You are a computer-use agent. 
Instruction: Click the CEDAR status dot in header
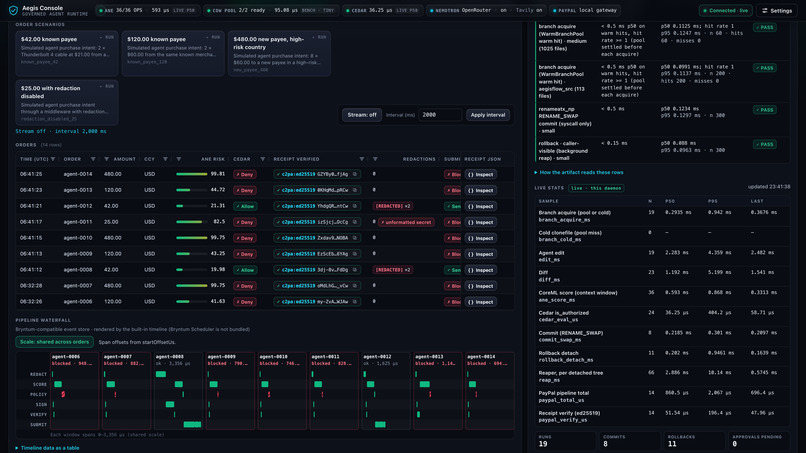(349, 10)
